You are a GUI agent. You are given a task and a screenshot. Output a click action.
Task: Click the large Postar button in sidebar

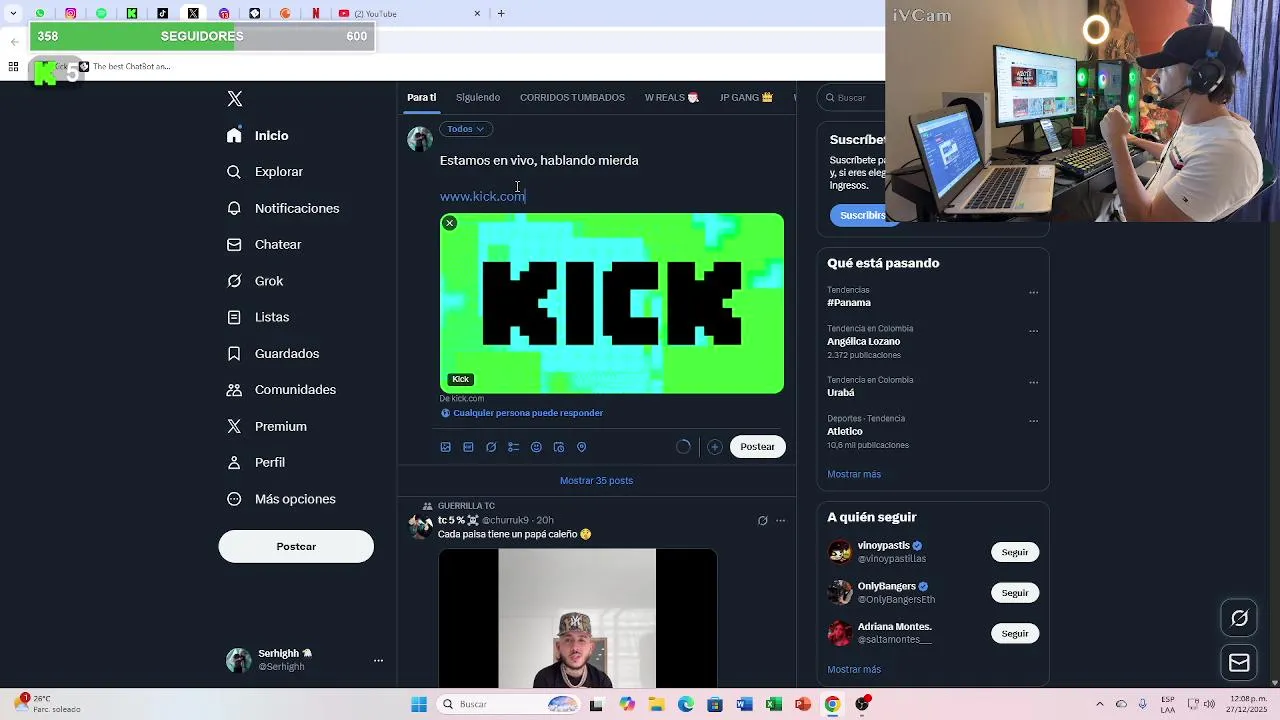tap(296, 546)
